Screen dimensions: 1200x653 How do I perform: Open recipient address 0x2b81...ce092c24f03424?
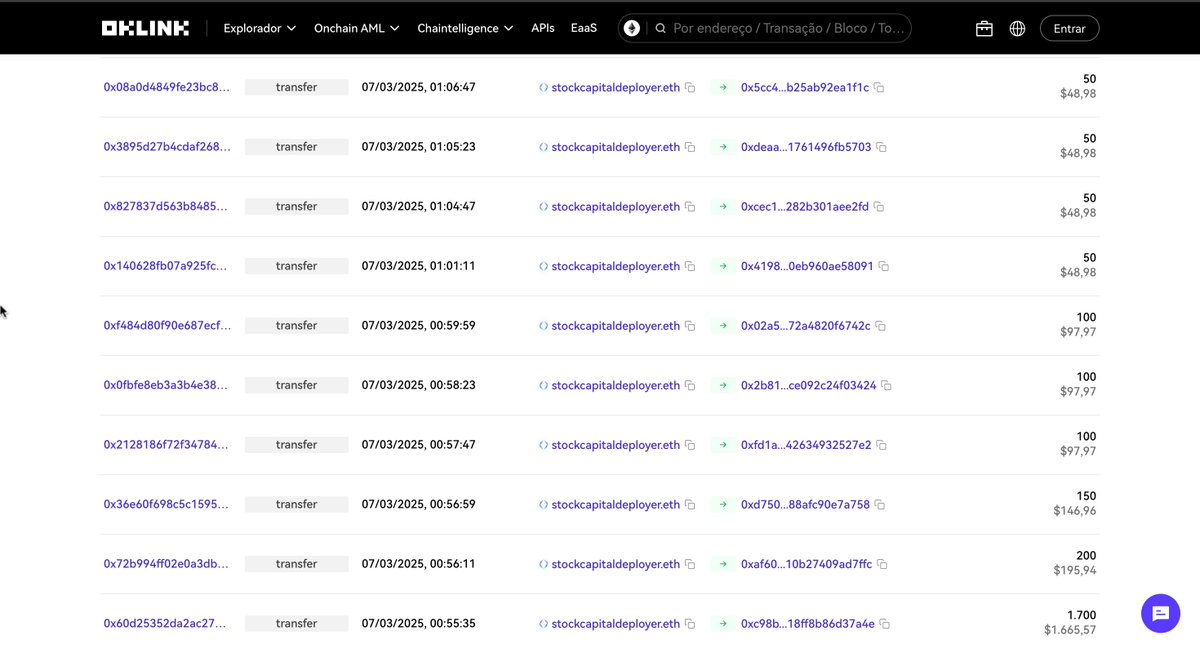point(809,385)
